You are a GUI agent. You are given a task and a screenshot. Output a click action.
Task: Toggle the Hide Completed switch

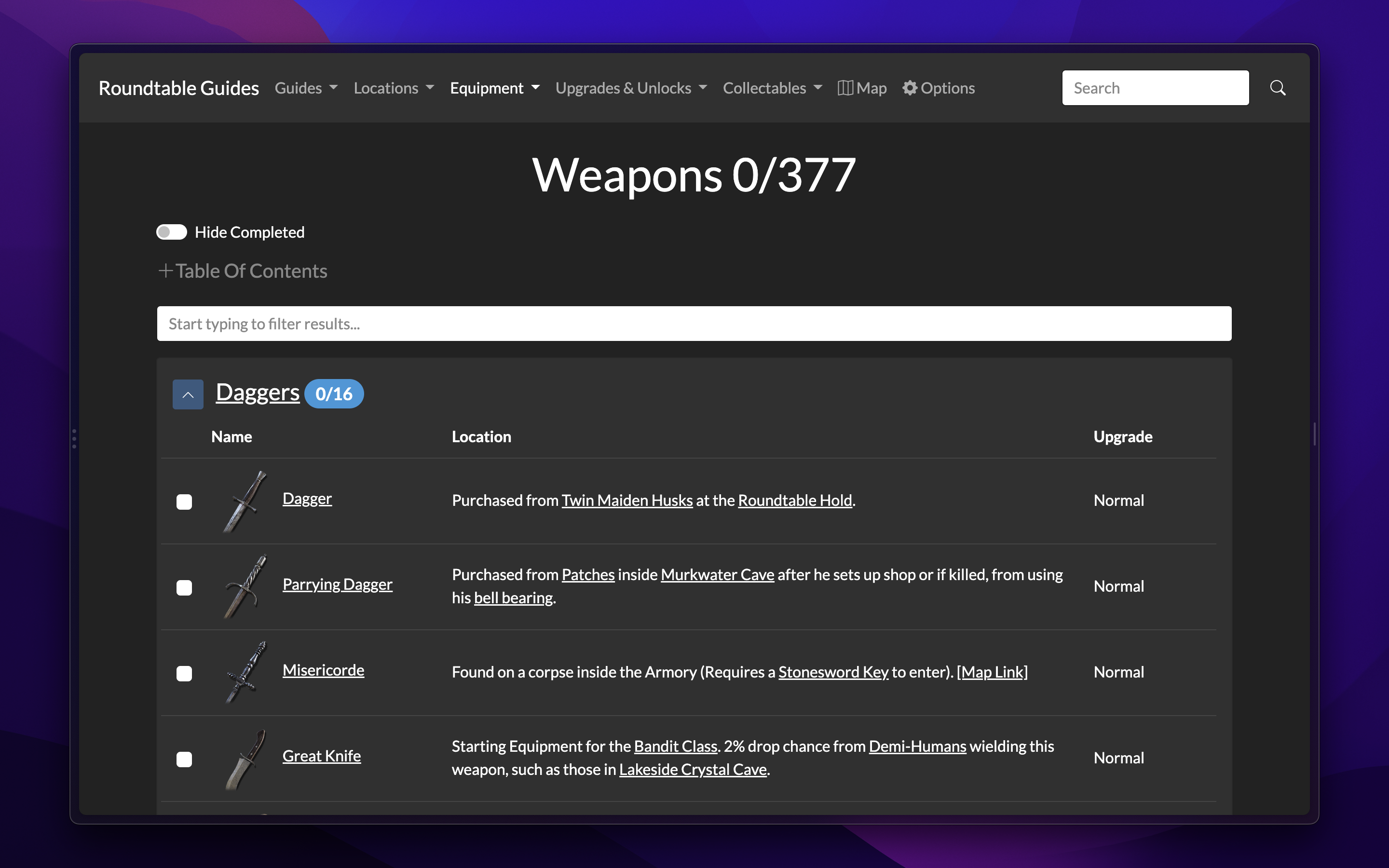pos(172,232)
